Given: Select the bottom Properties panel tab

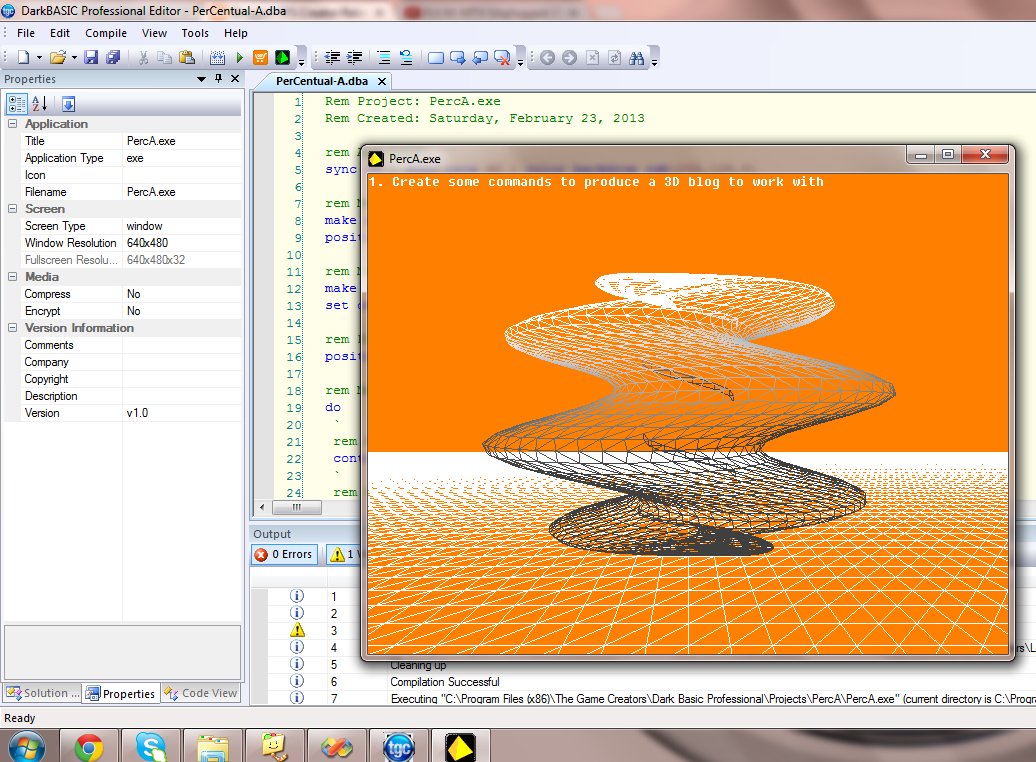Looking at the screenshot, I should pyautogui.click(x=121, y=693).
